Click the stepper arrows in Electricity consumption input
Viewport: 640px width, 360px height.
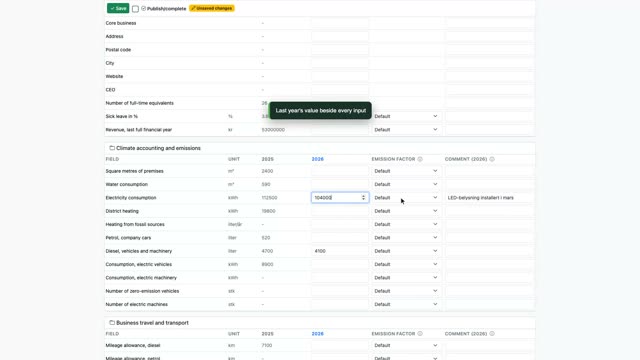(363, 198)
